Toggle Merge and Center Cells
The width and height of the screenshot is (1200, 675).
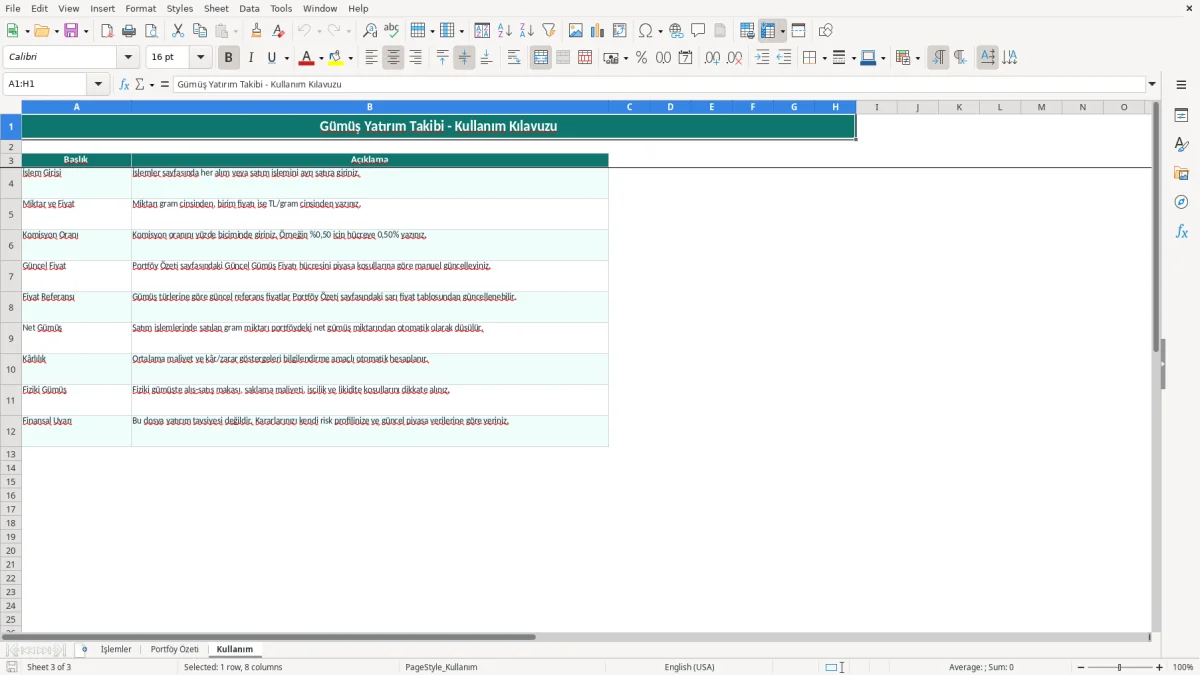point(541,58)
